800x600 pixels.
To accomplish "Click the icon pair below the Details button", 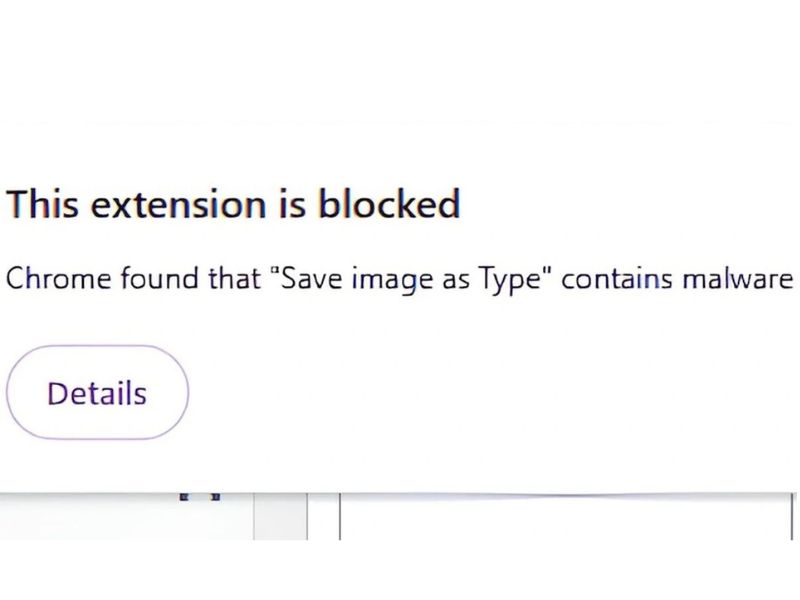I will (x=199, y=496).
